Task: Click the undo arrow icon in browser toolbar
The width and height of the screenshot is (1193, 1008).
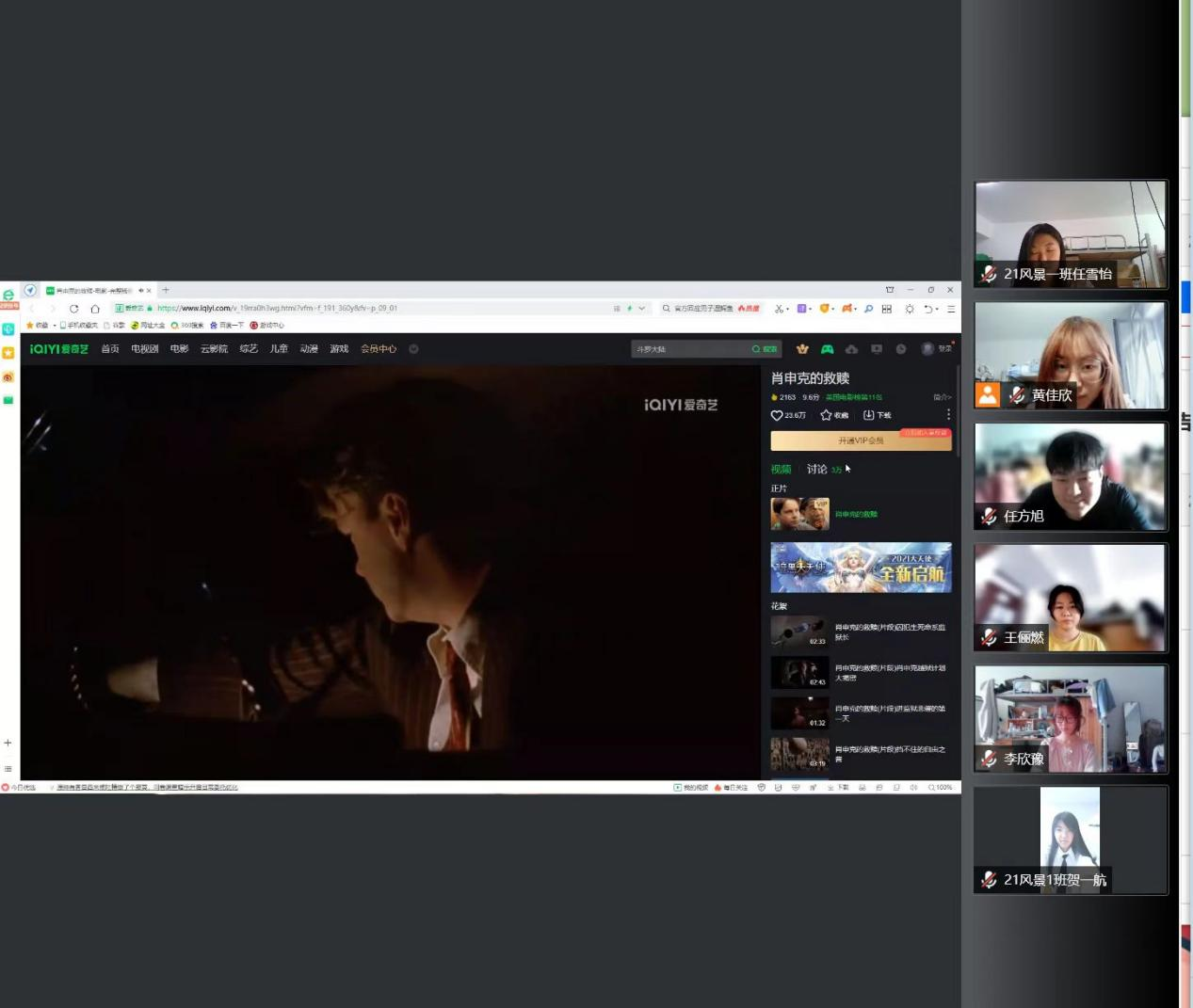Action: 927,309
